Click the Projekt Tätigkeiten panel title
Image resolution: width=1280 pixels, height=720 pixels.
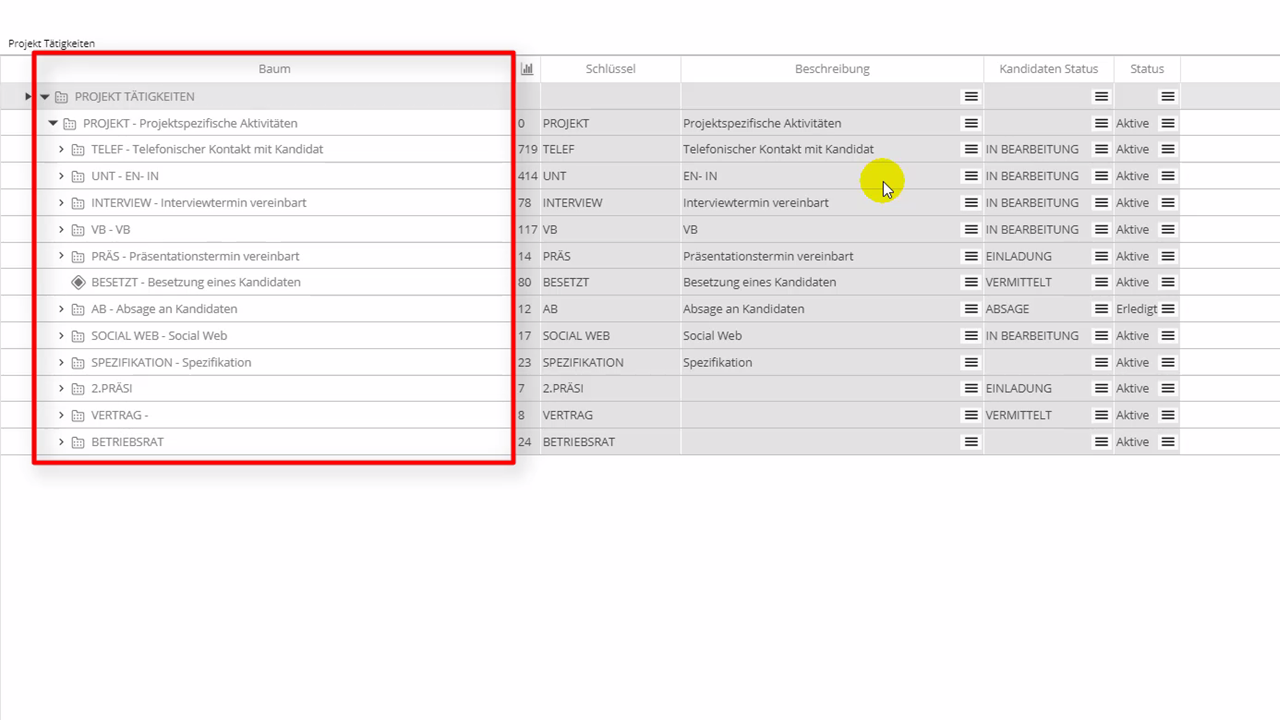coord(52,44)
